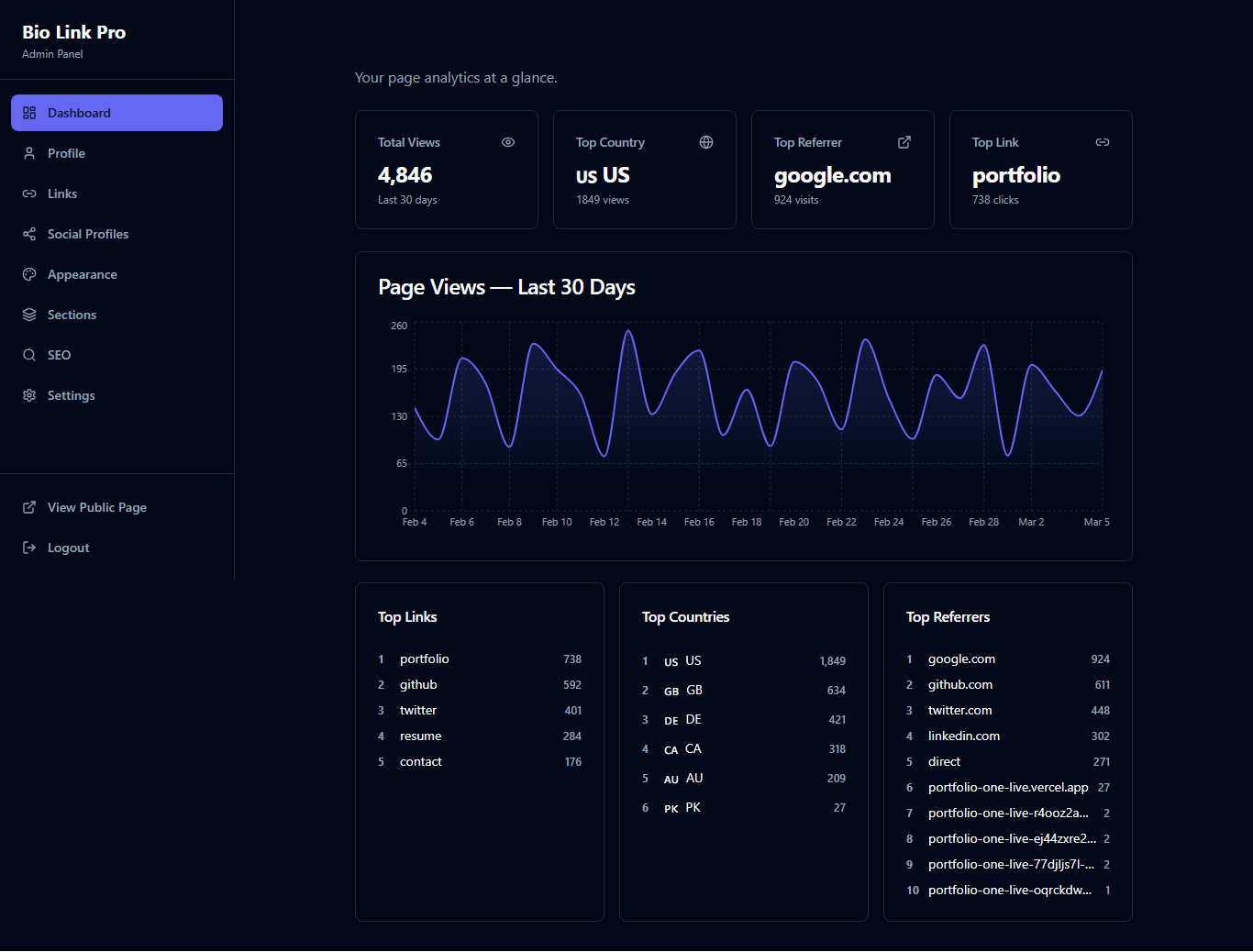Image resolution: width=1253 pixels, height=952 pixels.
Task: Click the Sections layers icon
Action: (29, 315)
